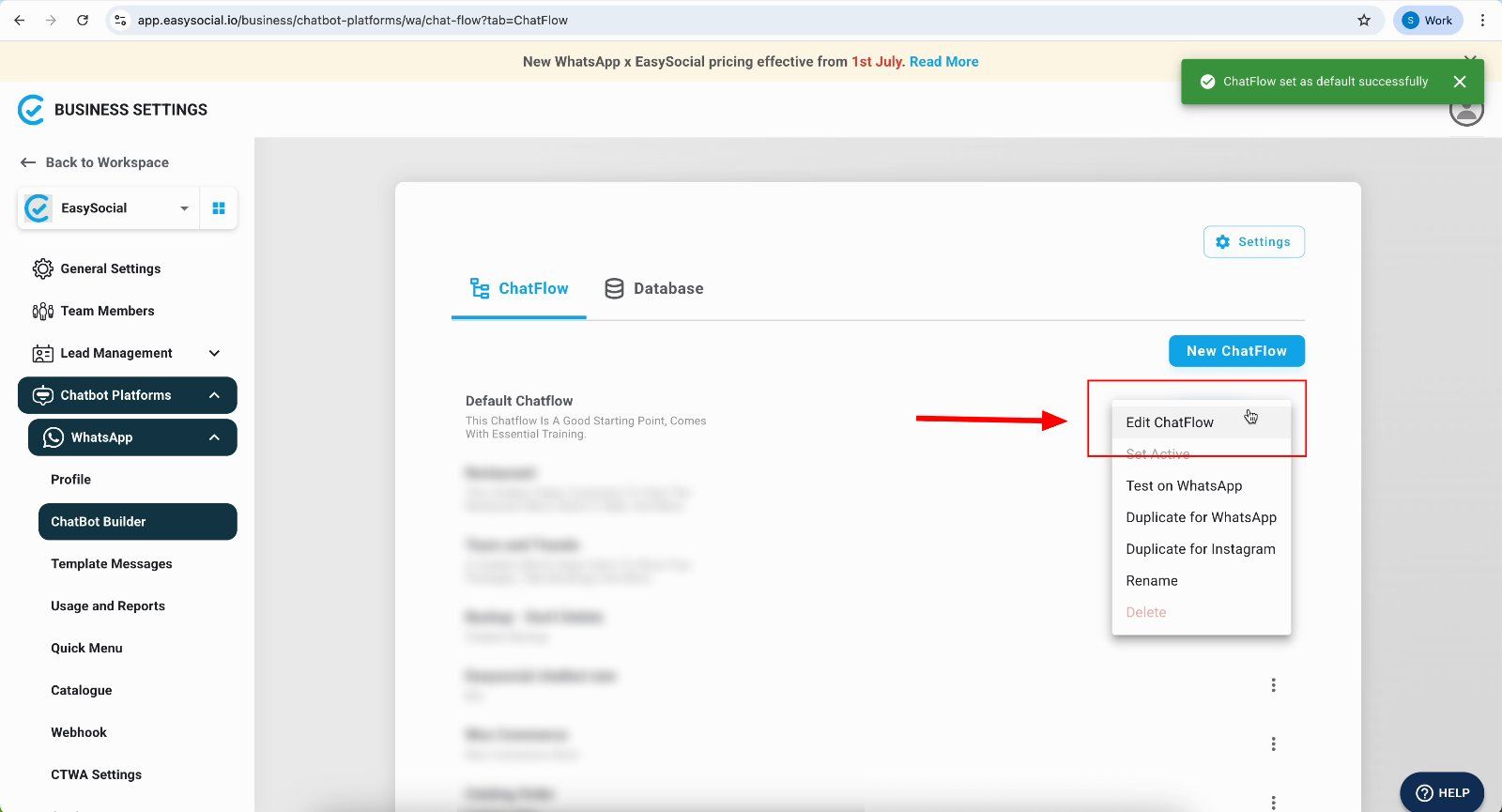This screenshot has height=812, width=1502.
Task: Bookmark this page with the star icon
Action: (1364, 20)
